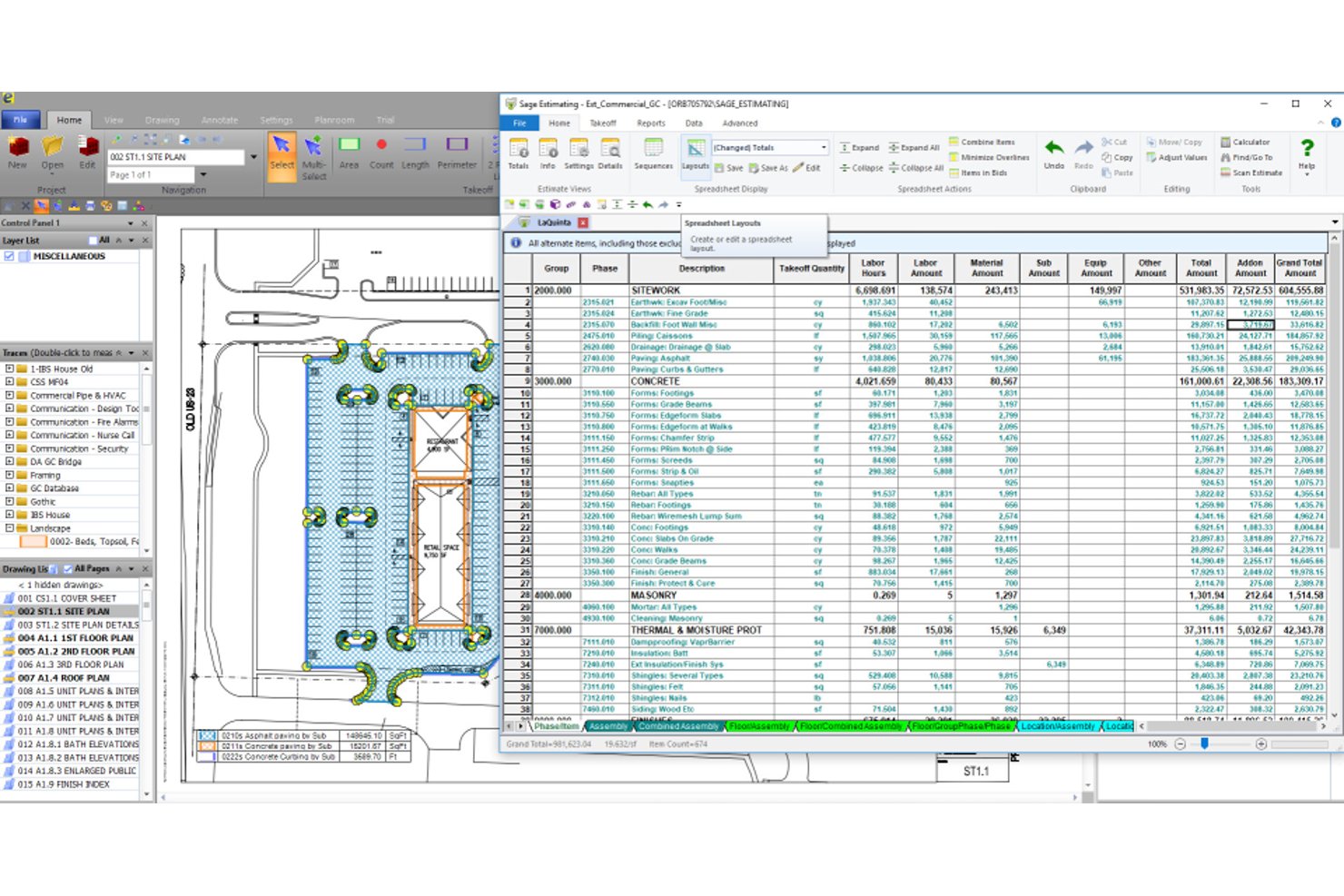Open the Sequences icon in Sage ribbon
This screenshot has height=896, width=1344.
point(653,153)
